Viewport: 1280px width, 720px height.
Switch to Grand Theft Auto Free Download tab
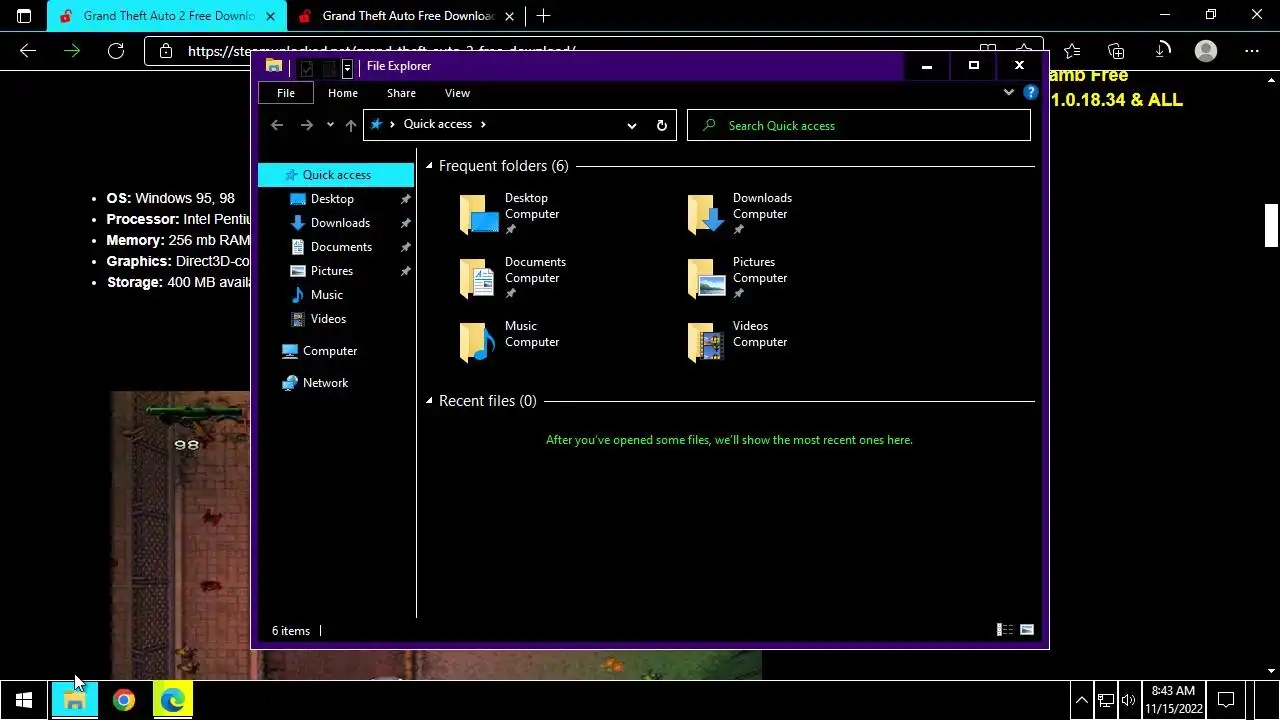click(x=408, y=16)
